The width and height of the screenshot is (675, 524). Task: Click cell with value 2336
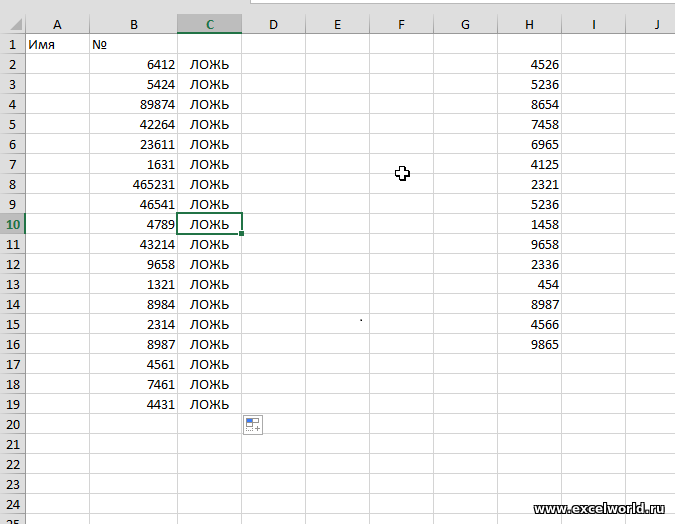point(529,264)
